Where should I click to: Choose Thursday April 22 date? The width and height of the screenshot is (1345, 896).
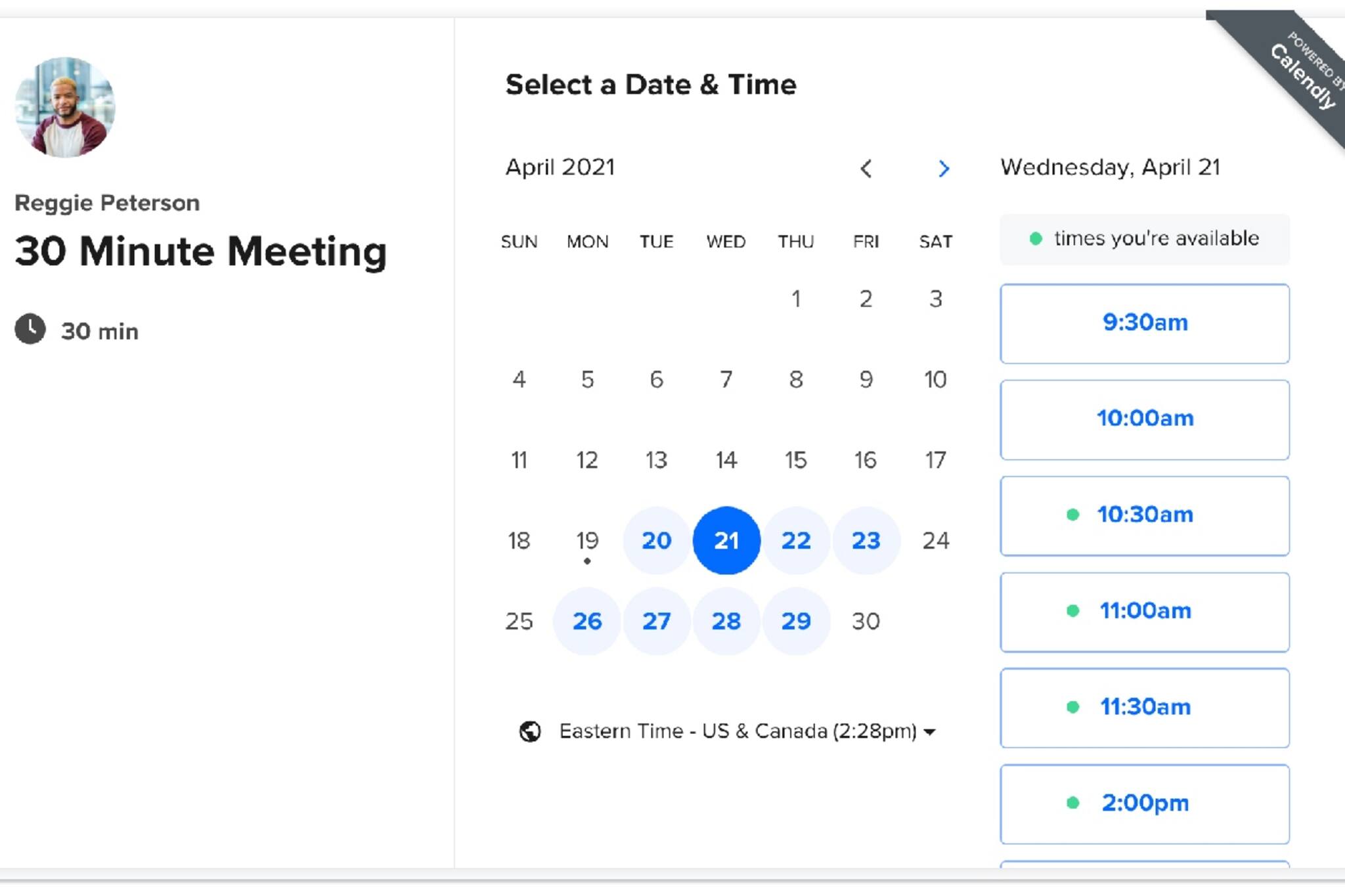[796, 540]
